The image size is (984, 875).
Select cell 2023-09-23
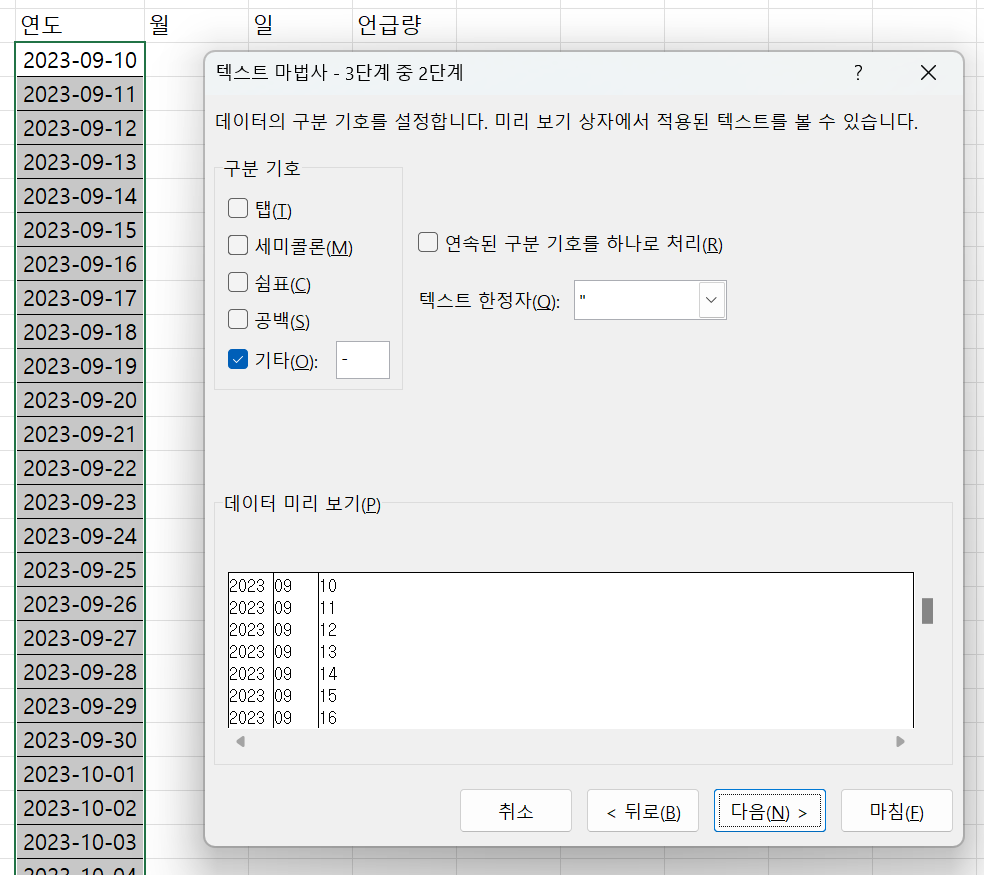click(x=80, y=502)
